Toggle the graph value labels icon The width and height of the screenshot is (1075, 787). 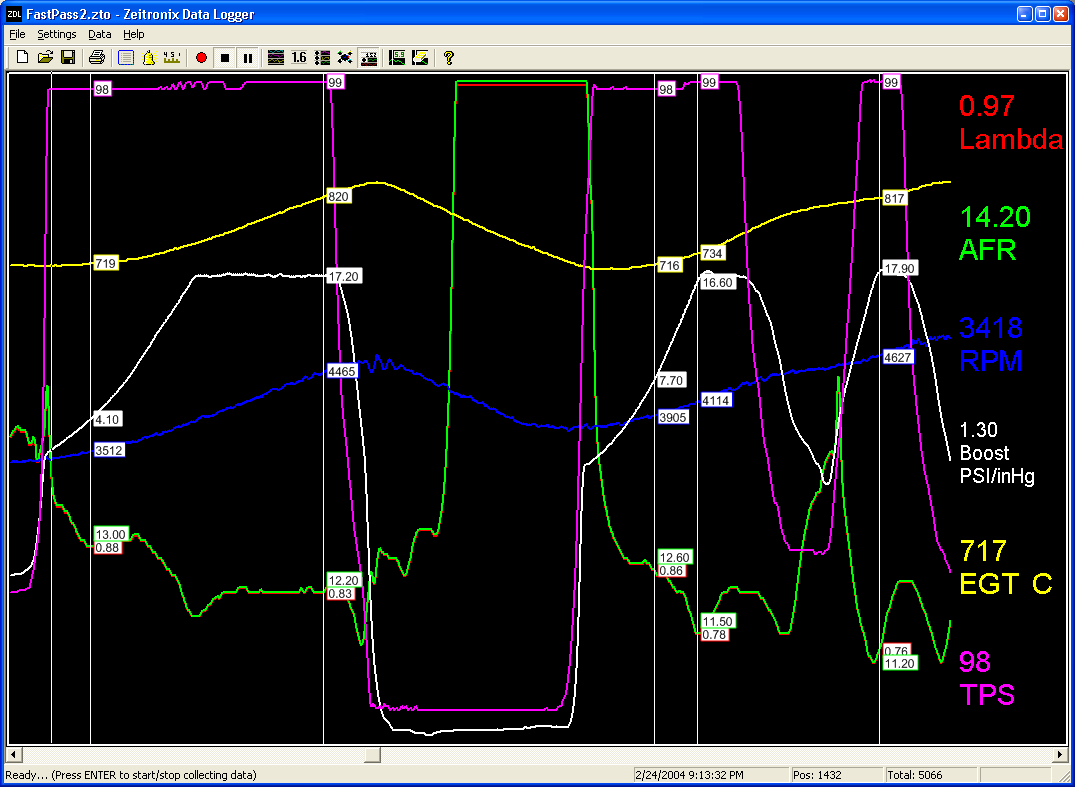pos(368,58)
